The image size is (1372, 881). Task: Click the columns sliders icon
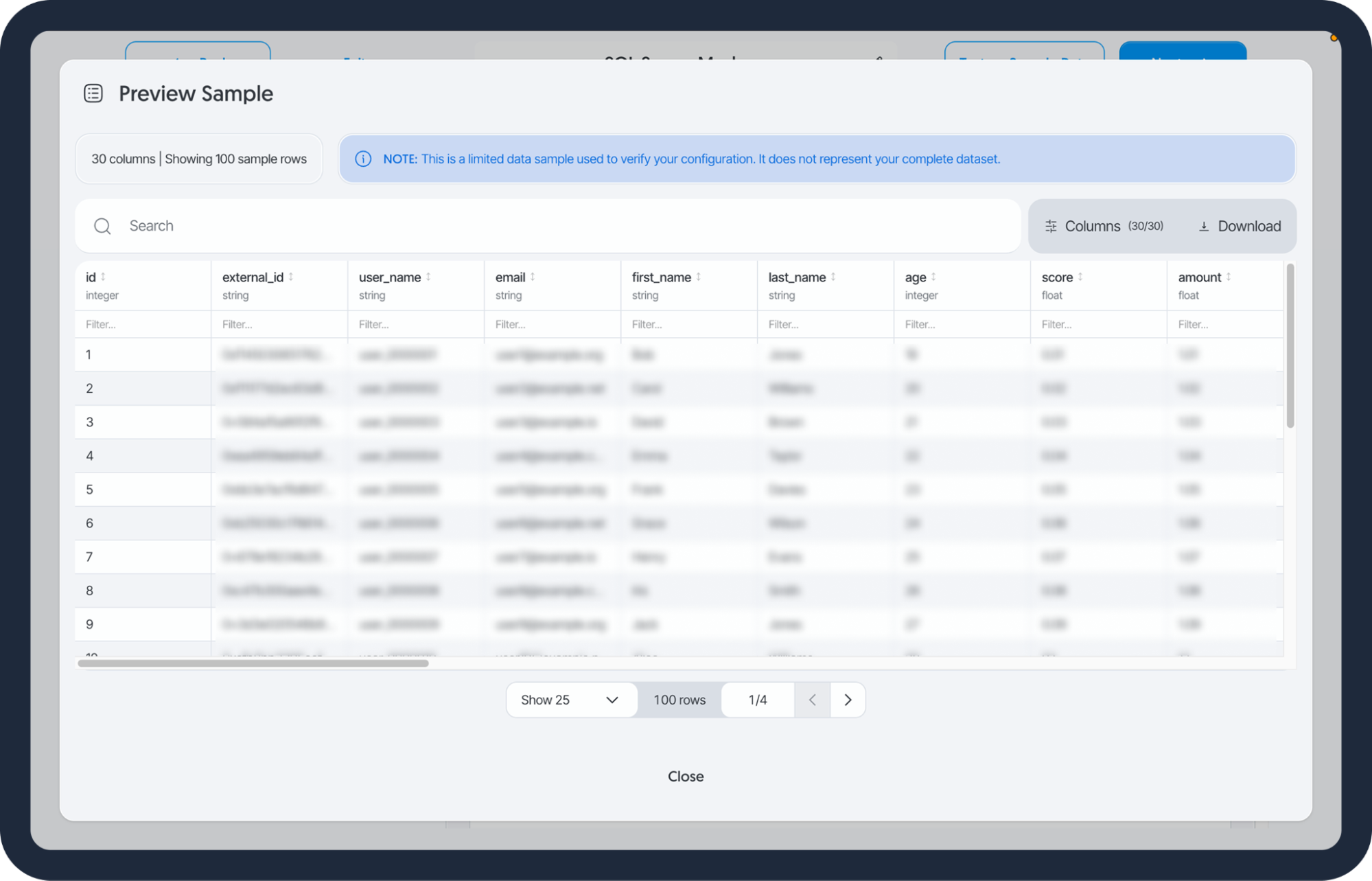click(1051, 226)
